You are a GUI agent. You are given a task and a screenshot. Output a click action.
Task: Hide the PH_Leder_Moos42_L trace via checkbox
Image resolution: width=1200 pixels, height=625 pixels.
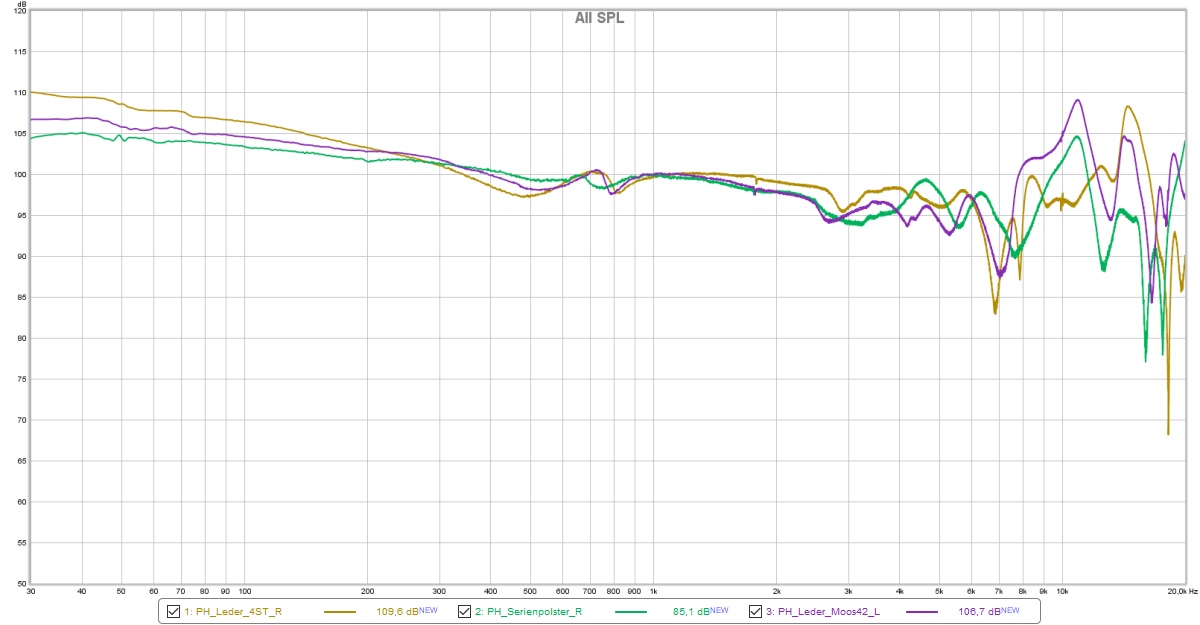[x=755, y=611]
